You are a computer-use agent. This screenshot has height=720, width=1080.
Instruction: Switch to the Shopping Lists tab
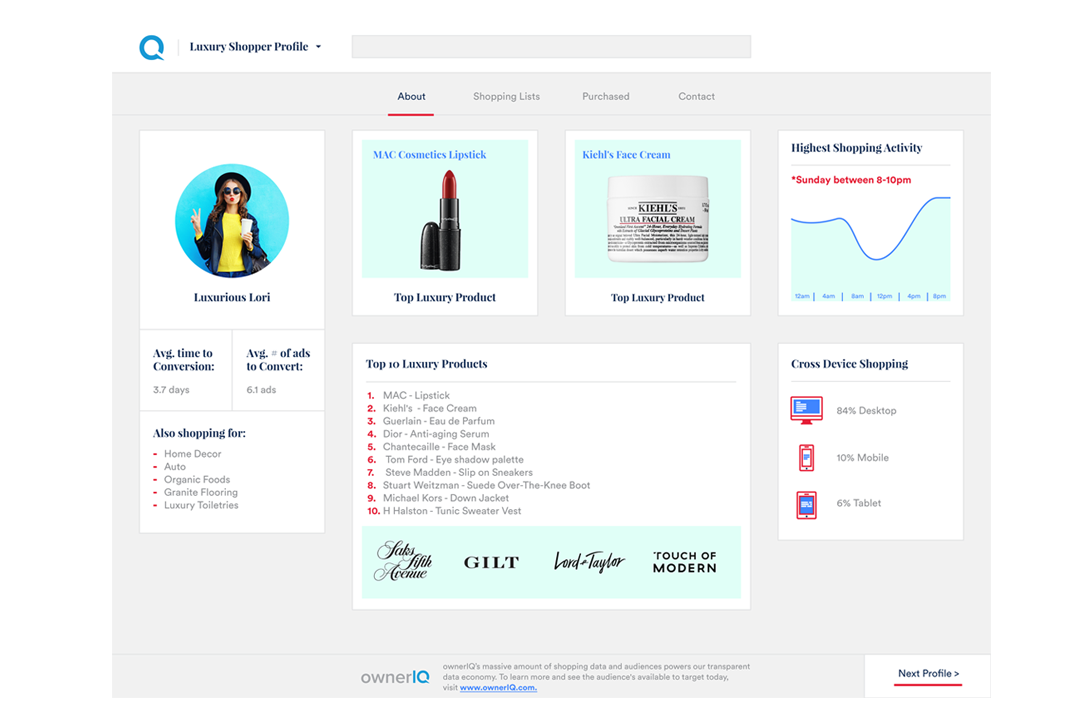point(506,97)
